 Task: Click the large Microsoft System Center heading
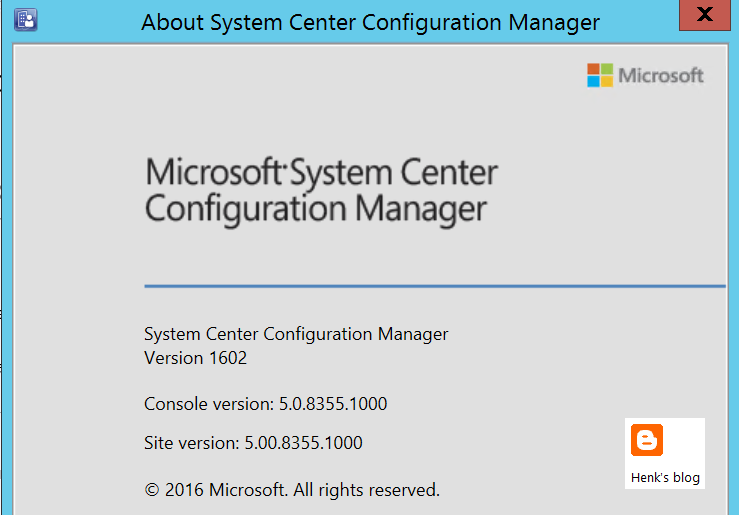pos(321,172)
